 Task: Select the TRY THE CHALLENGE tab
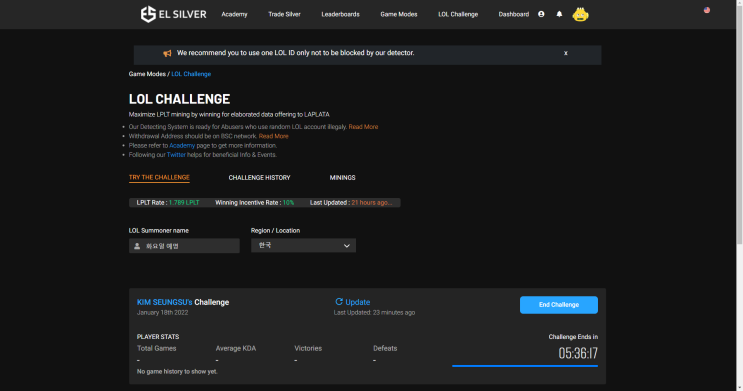[x=159, y=177]
